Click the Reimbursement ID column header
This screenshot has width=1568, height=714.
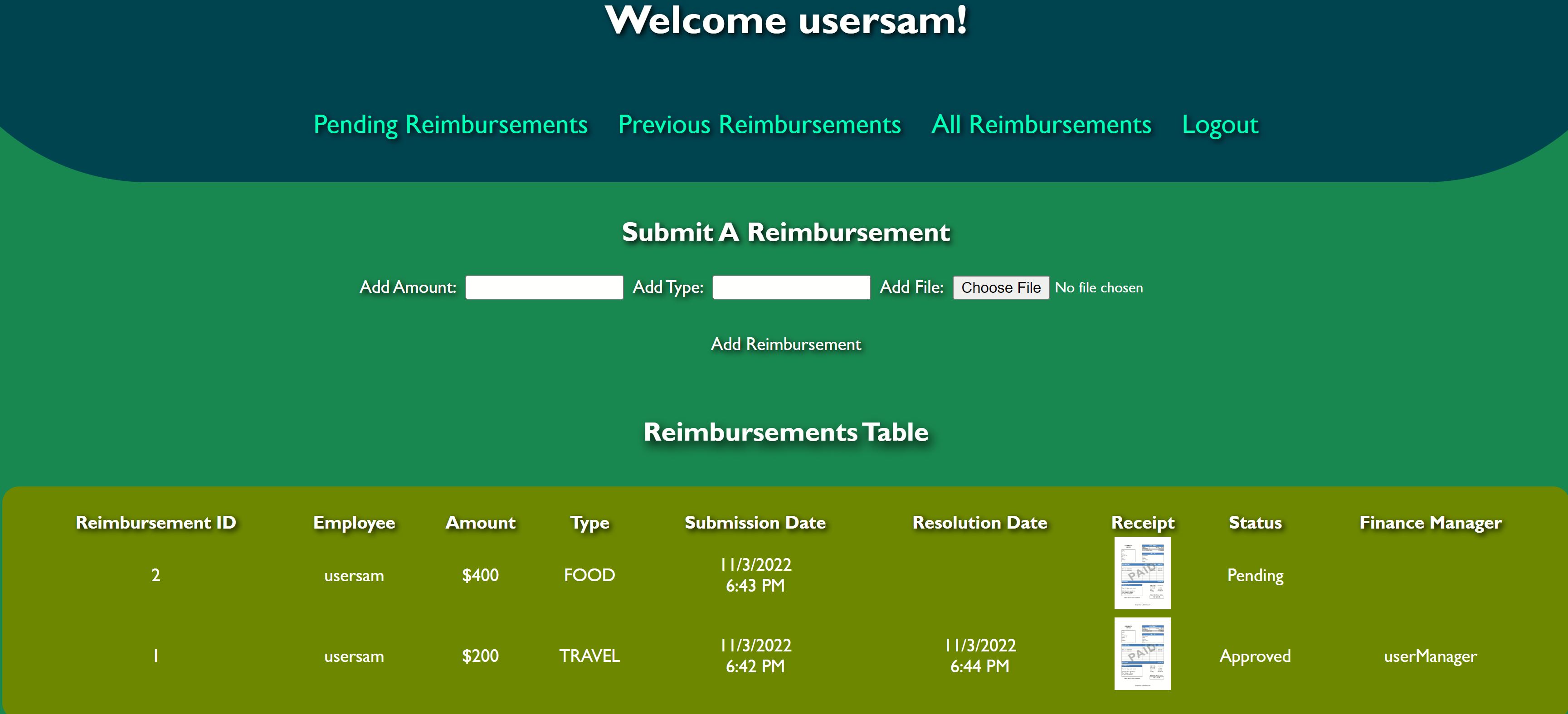click(x=156, y=523)
